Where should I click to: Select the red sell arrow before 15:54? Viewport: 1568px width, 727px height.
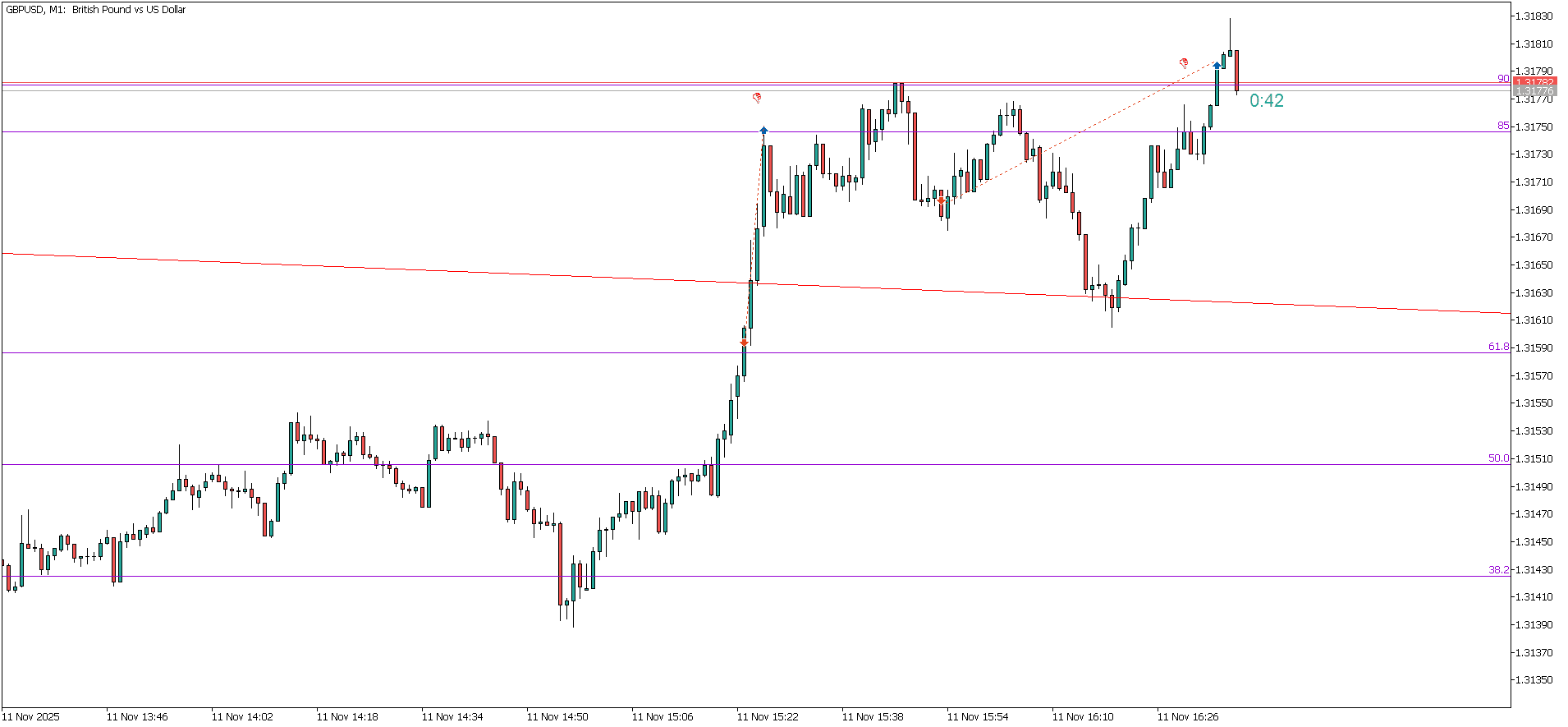(941, 200)
